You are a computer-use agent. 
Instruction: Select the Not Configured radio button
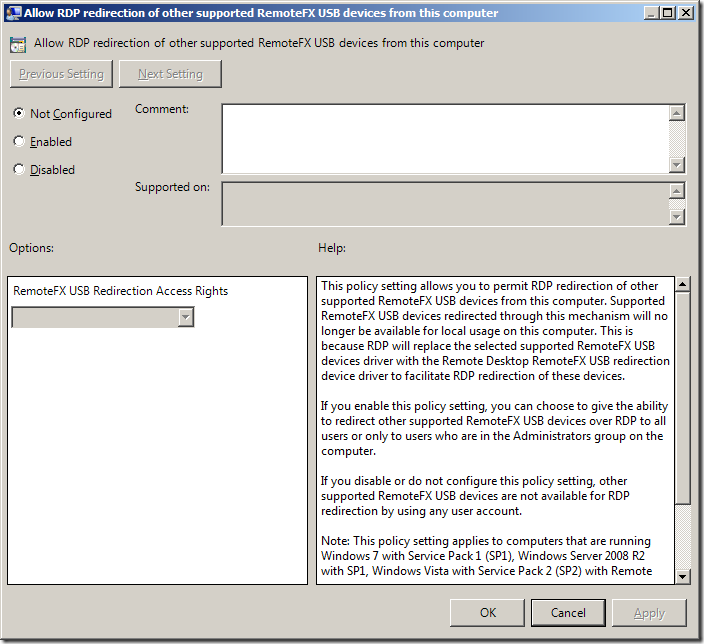(19, 114)
